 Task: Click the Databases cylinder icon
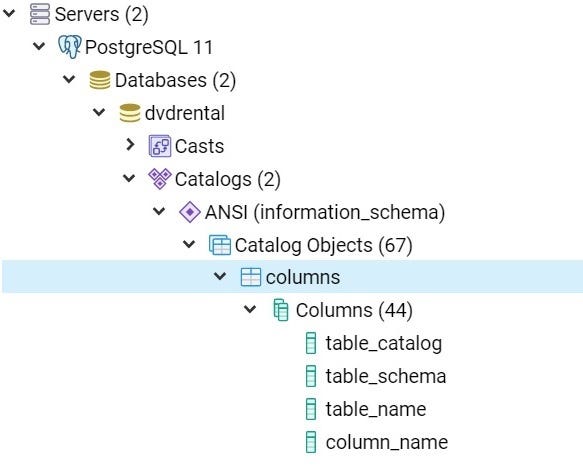[100, 80]
